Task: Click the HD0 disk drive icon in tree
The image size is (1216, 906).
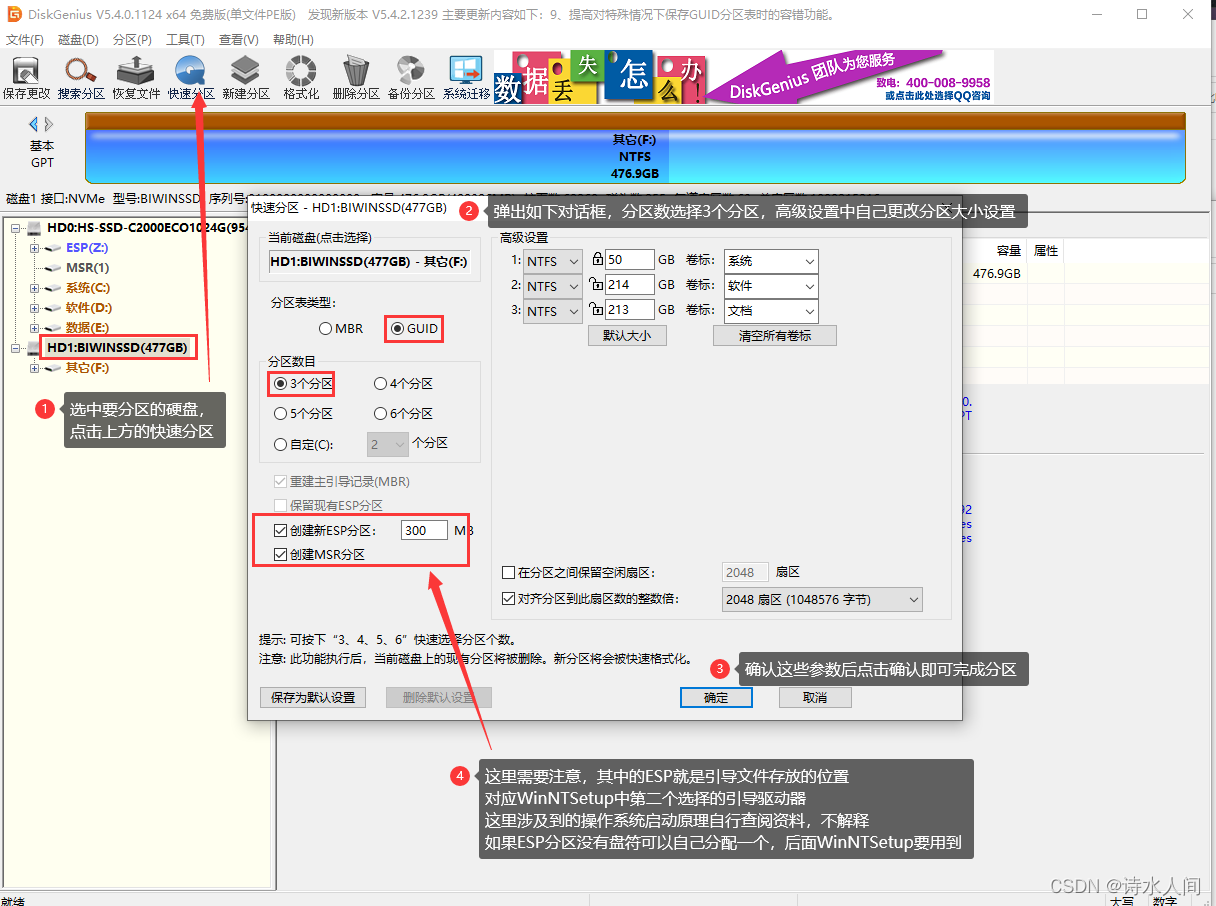Action: click(35, 228)
